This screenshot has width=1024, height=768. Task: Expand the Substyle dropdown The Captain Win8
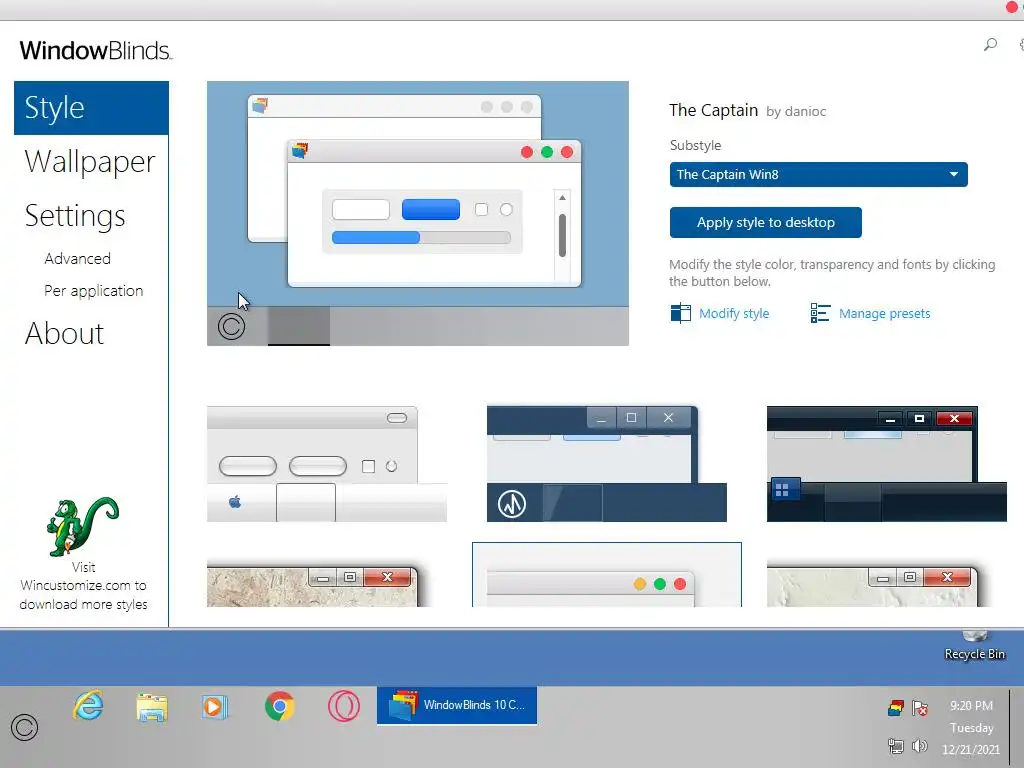(818, 174)
